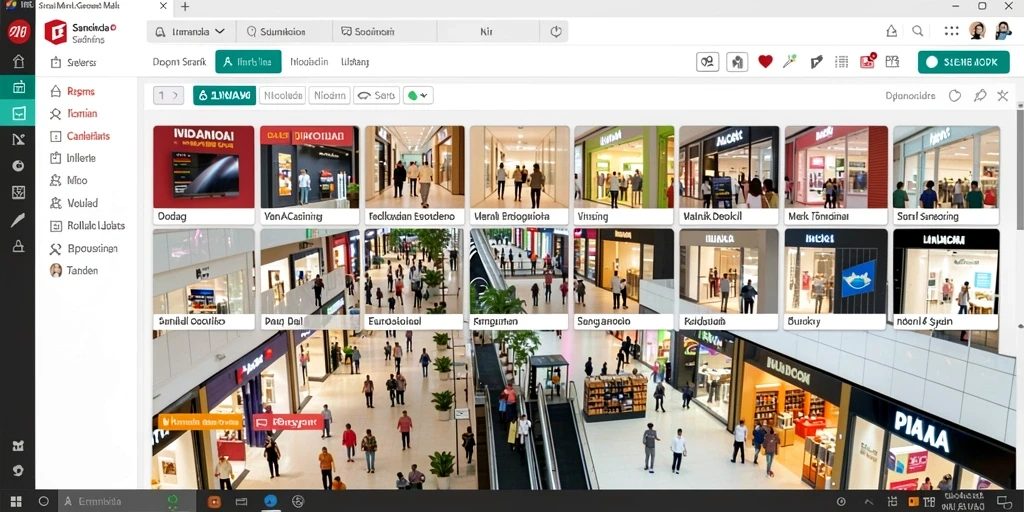Click the green SIENE MODK button
The image size is (1024, 512).
(963, 62)
